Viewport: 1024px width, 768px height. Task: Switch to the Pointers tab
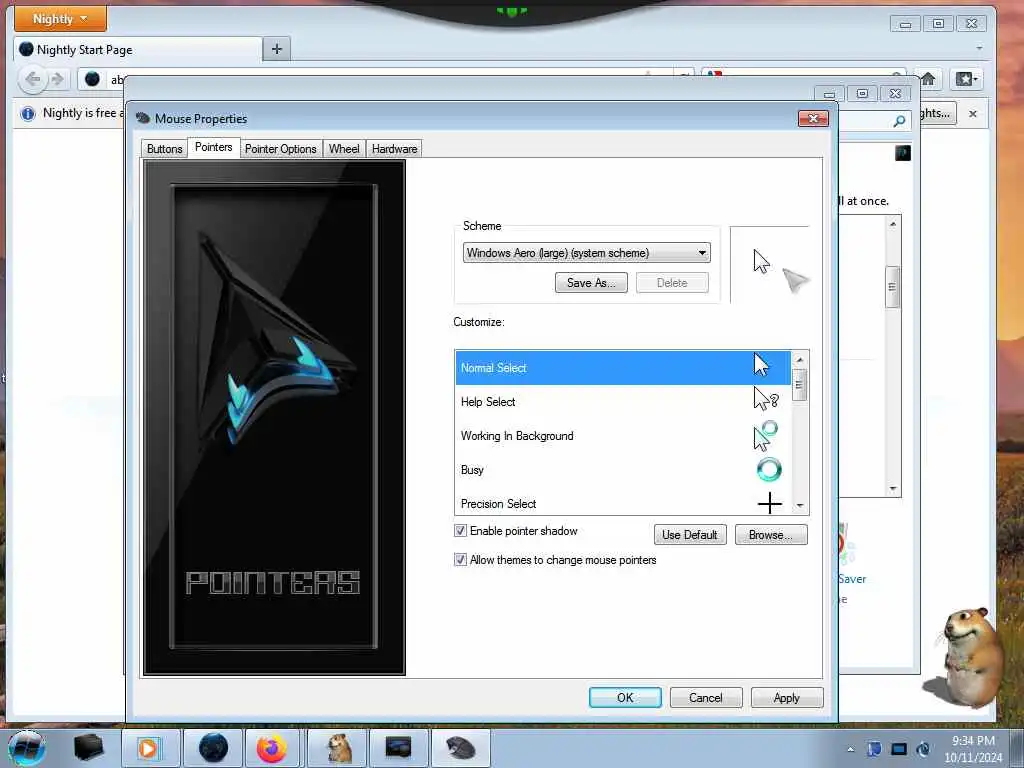point(214,147)
